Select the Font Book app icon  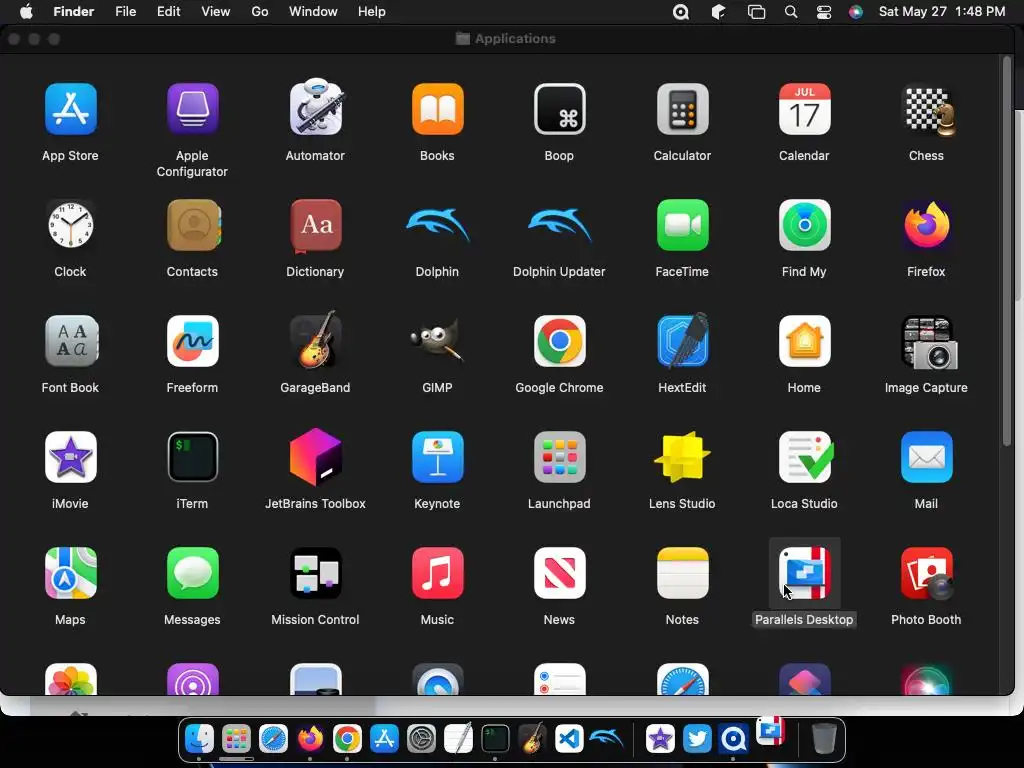[x=71, y=341]
